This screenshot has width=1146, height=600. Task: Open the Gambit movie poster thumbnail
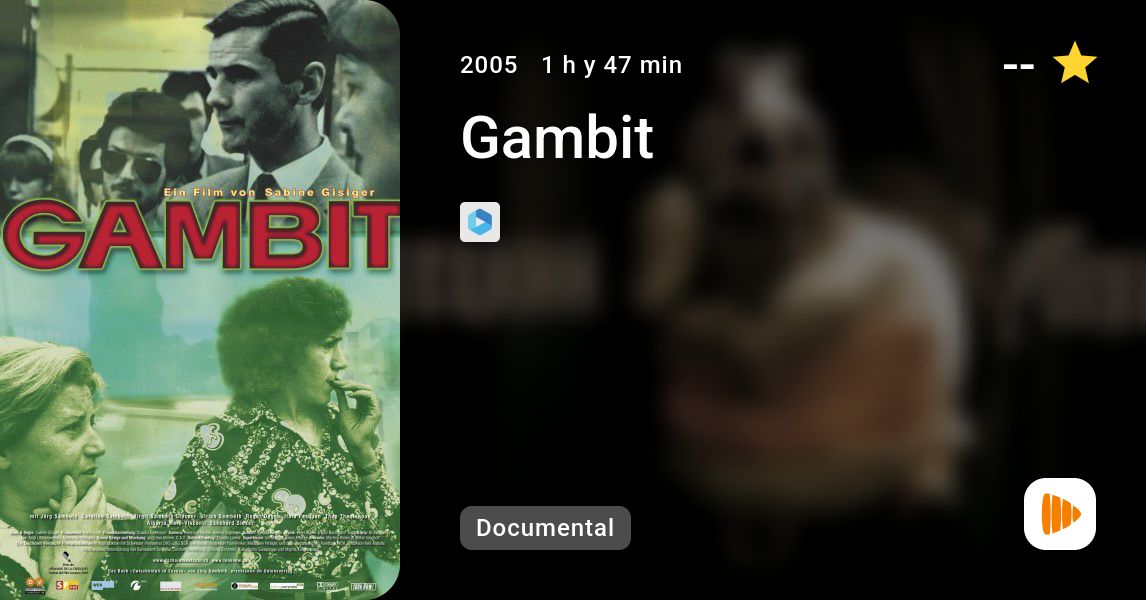coord(200,300)
